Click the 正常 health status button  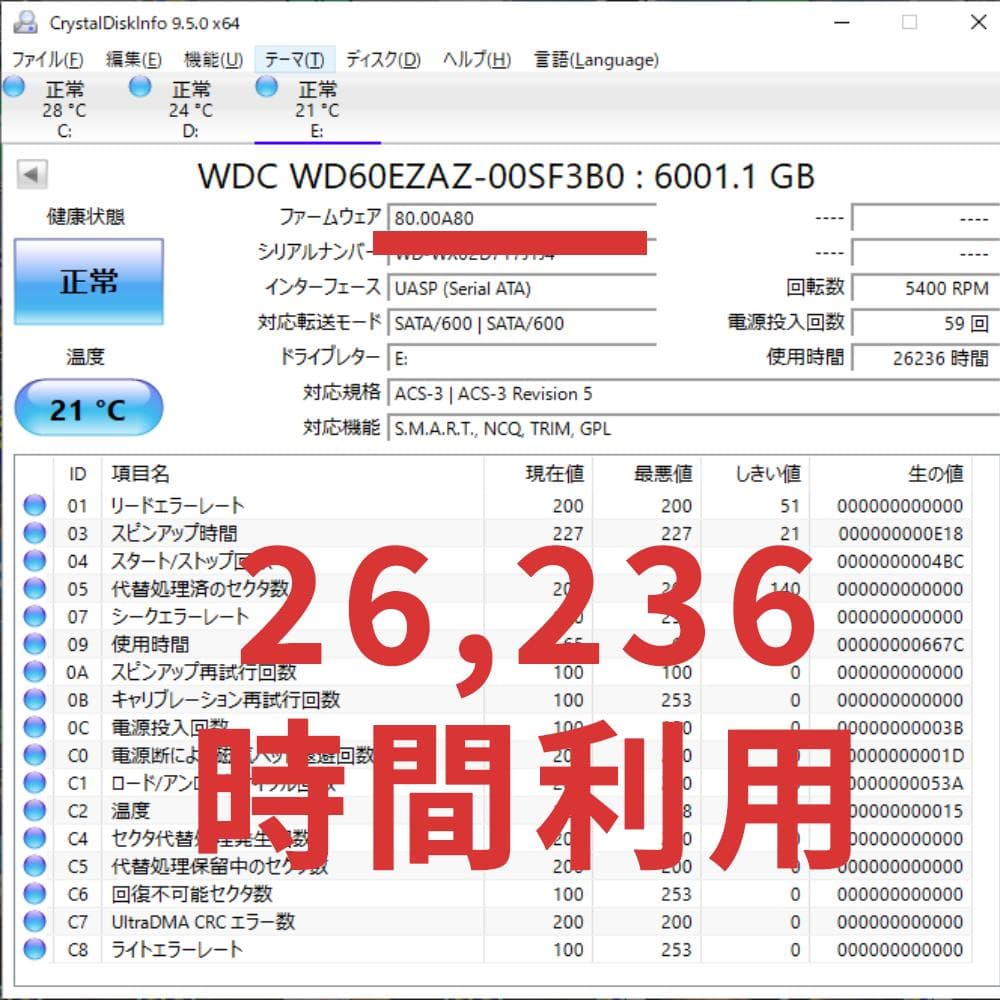87,283
